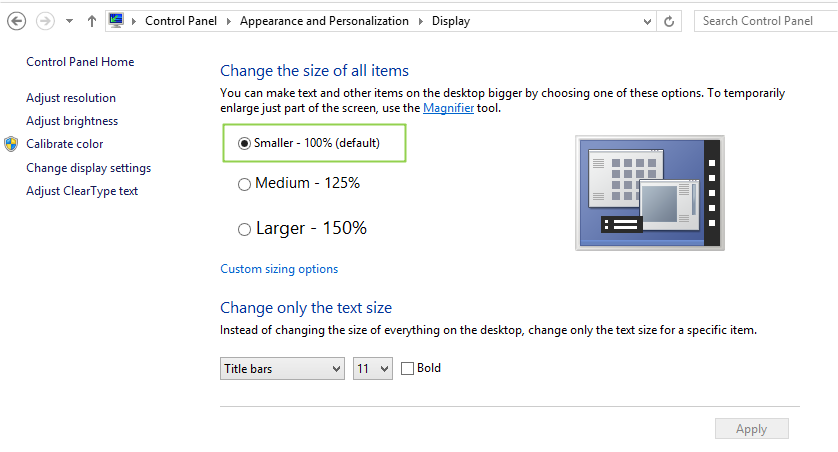Click the Forward navigation arrow
This screenshot has height=452, width=838.
pyautogui.click(x=45, y=21)
